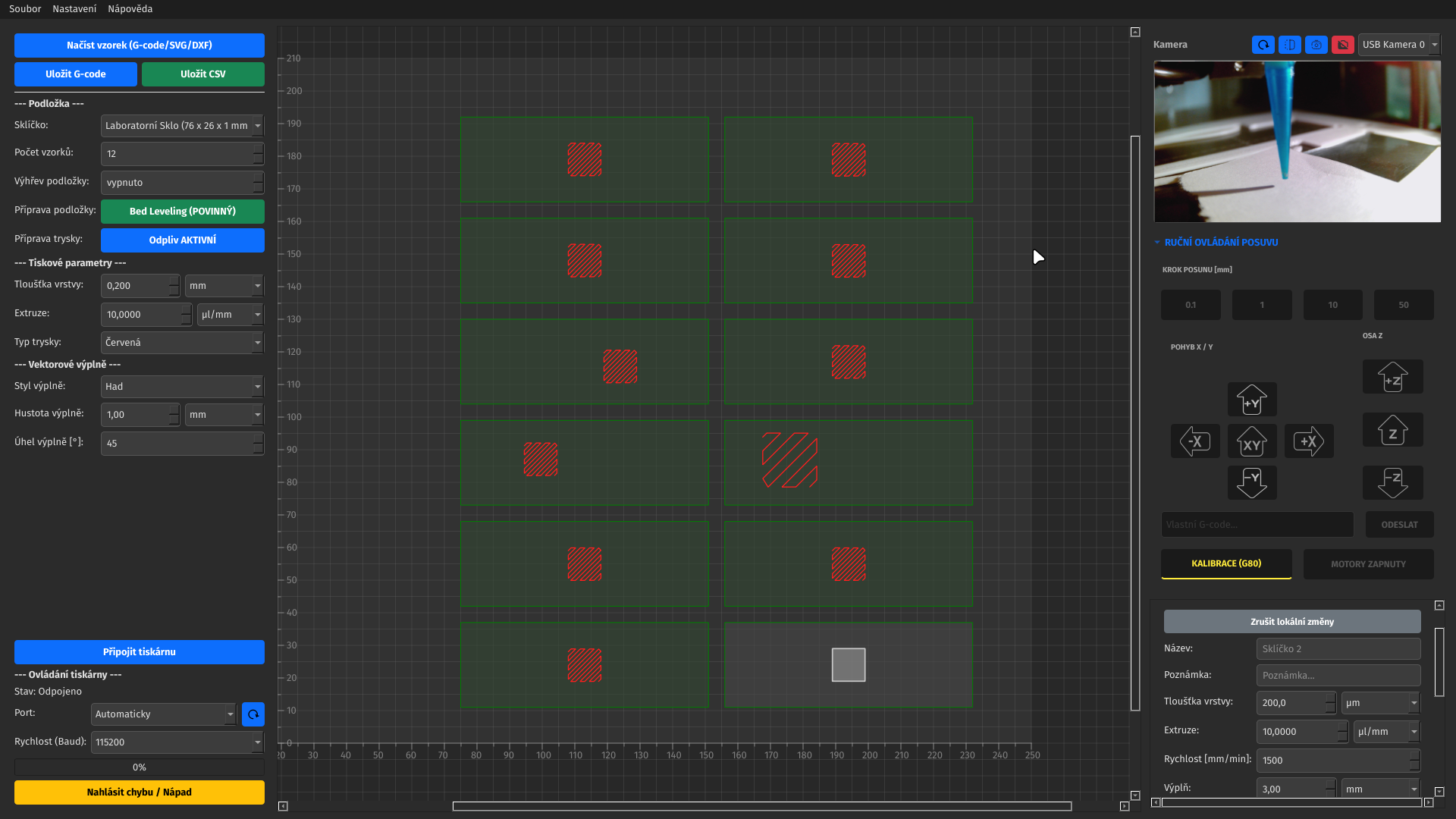Open the Sklíčko slide type dropdown
This screenshot has width=1456, height=819.
pos(182,126)
